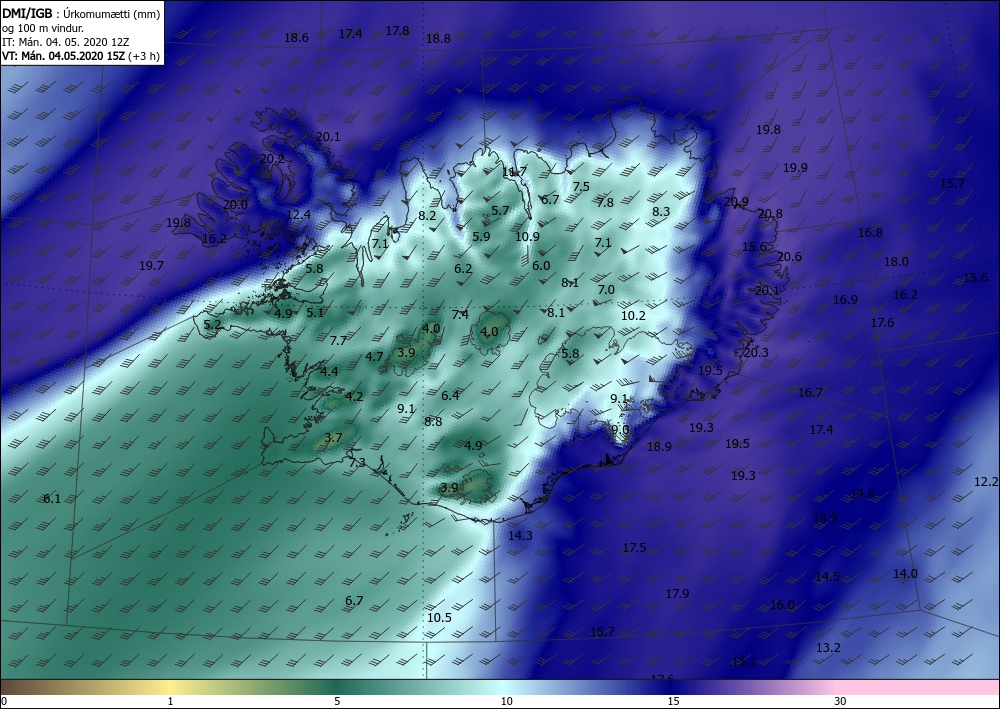This screenshot has width=1000, height=709.
Task: Click the legend tick label '0'
Action: tap(4, 702)
